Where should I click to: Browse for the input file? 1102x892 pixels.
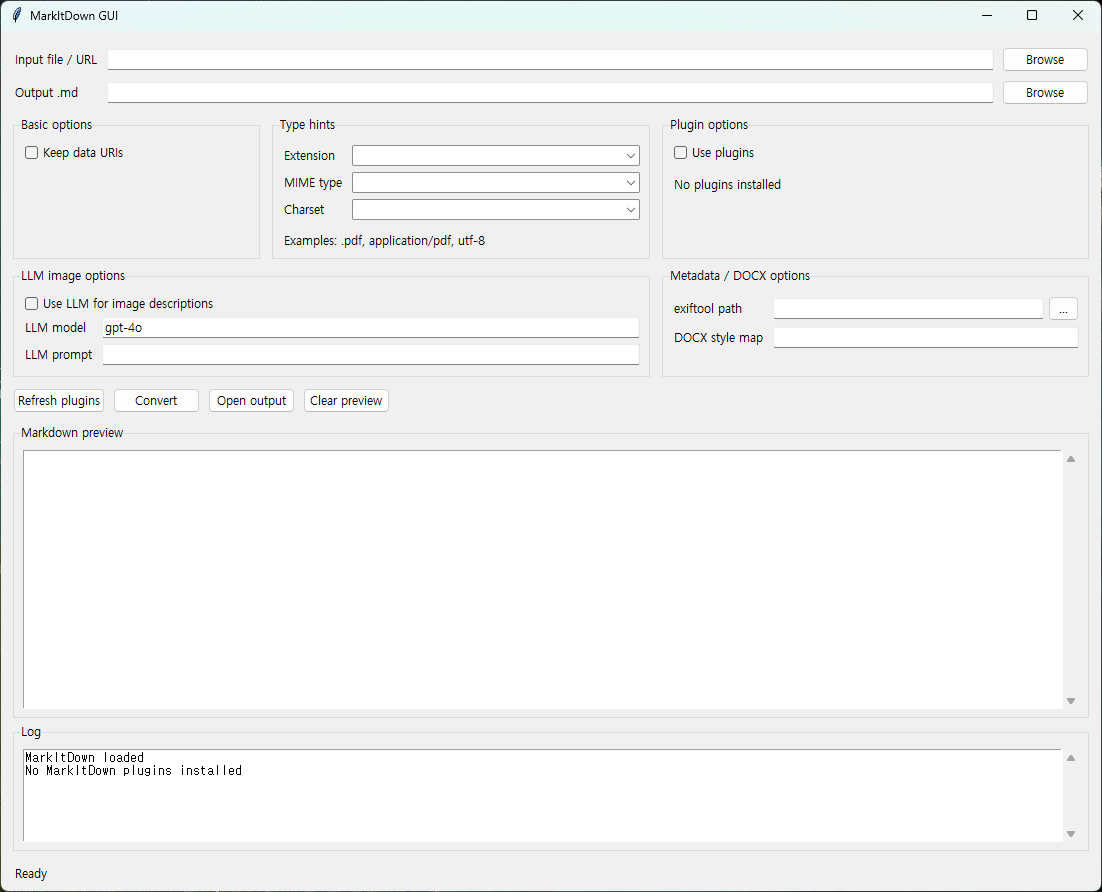[x=1044, y=60]
